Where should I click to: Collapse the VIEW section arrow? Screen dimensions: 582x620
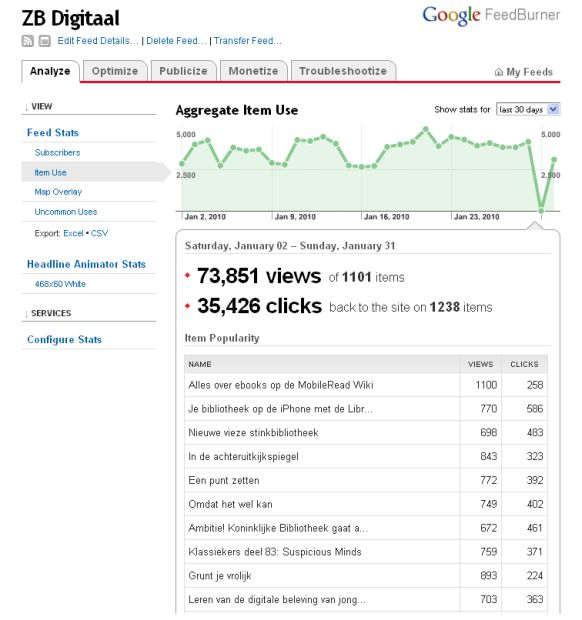[x=26, y=107]
